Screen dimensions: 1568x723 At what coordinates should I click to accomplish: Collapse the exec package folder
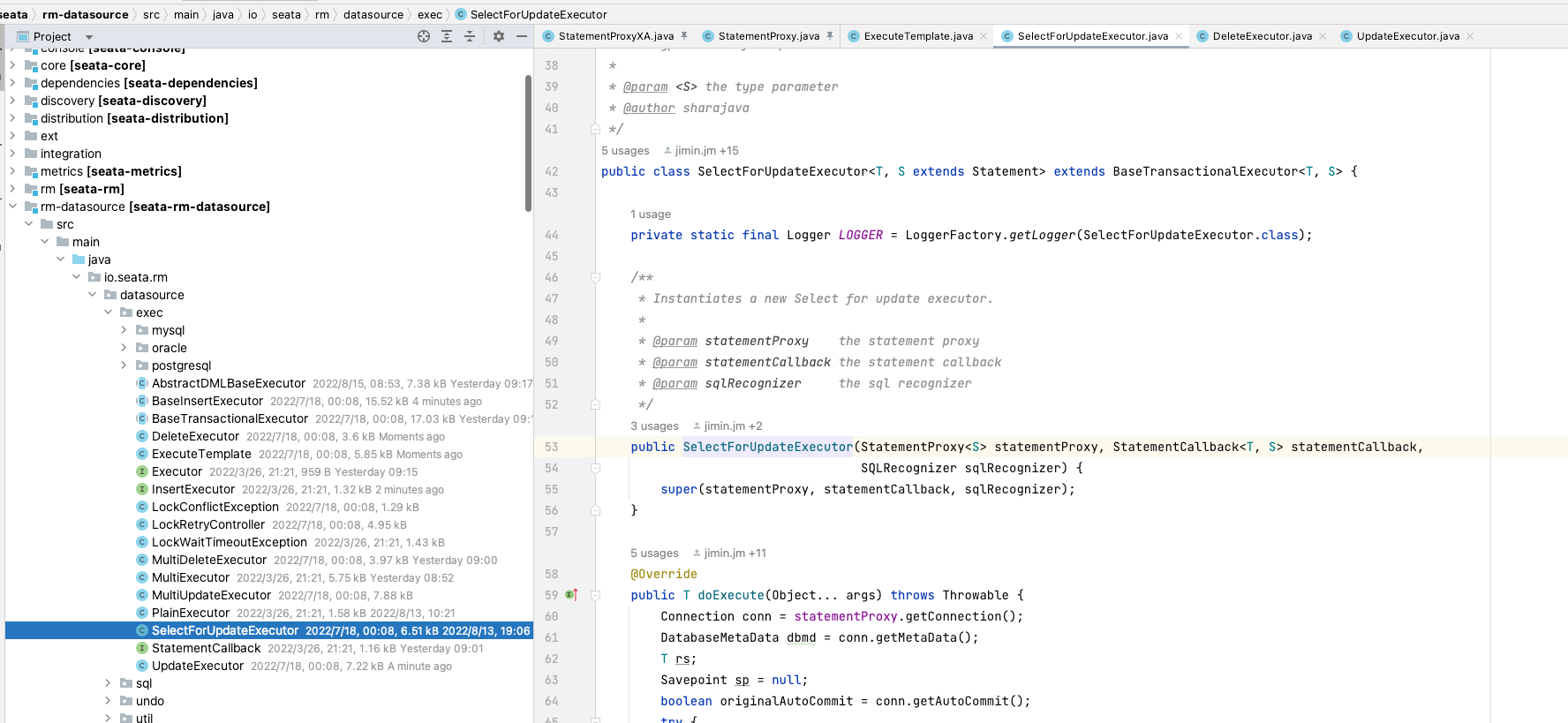(x=108, y=313)
